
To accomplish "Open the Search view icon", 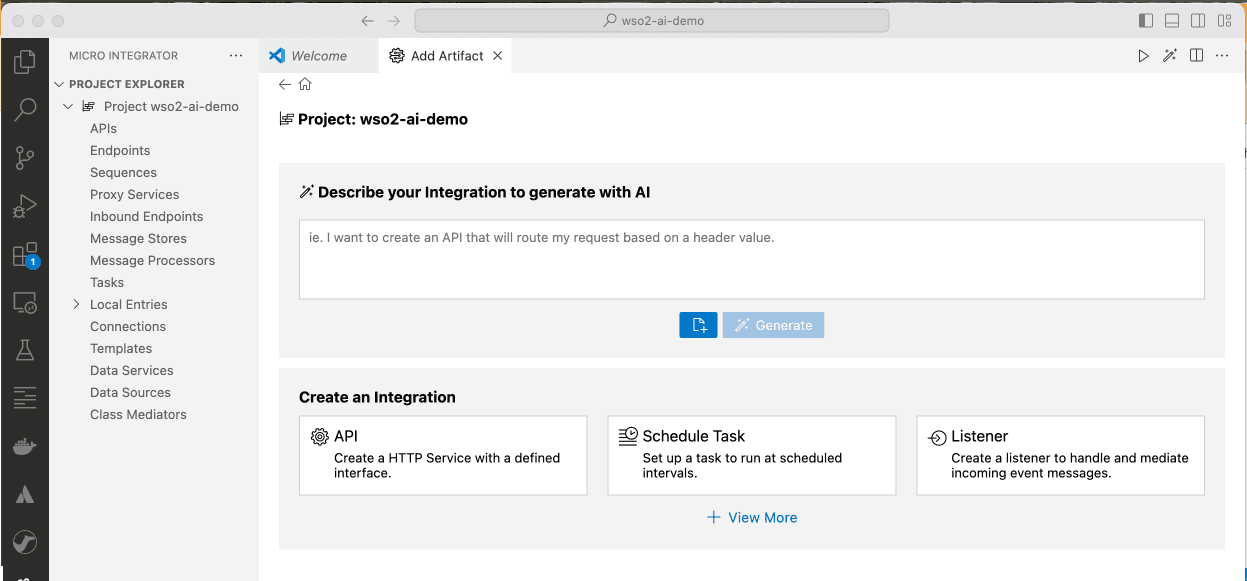I will pyautogui.click(x=24, y=110).
